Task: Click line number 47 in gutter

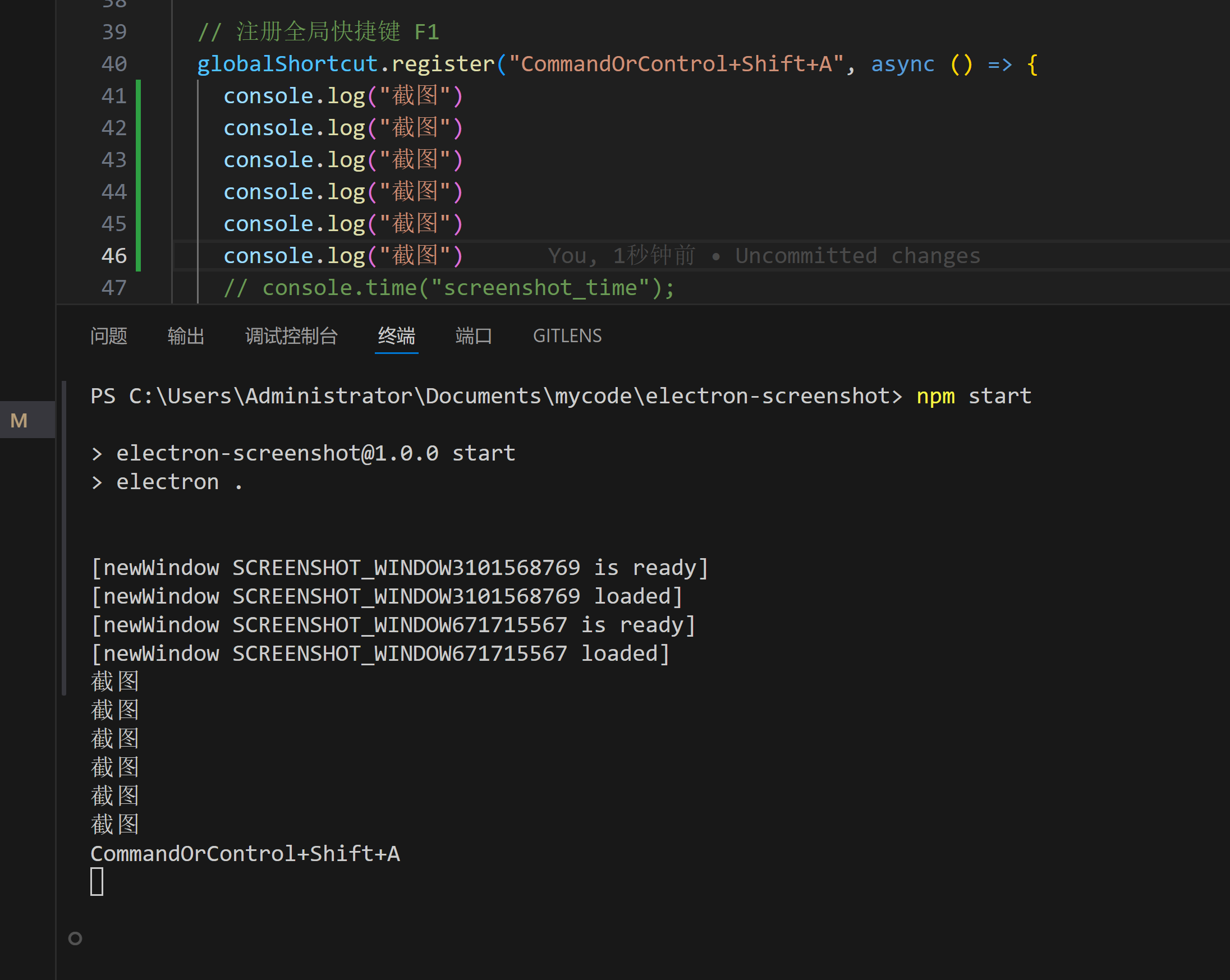Action: pos(114,288)
